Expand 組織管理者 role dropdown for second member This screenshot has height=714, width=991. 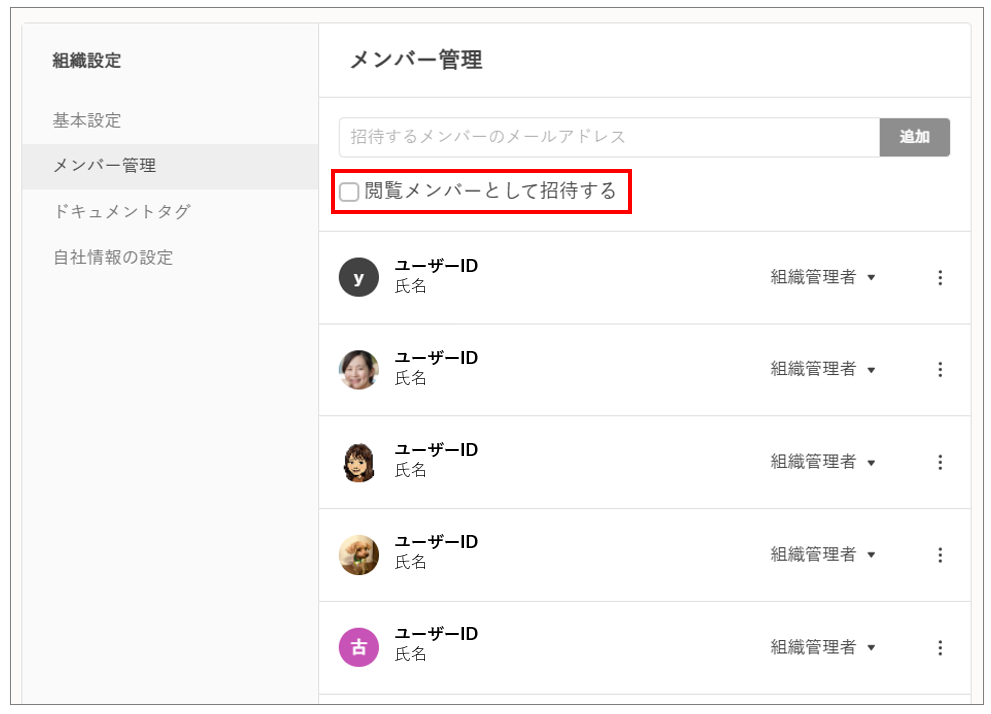pyautogui.click(x=822, y=370)
